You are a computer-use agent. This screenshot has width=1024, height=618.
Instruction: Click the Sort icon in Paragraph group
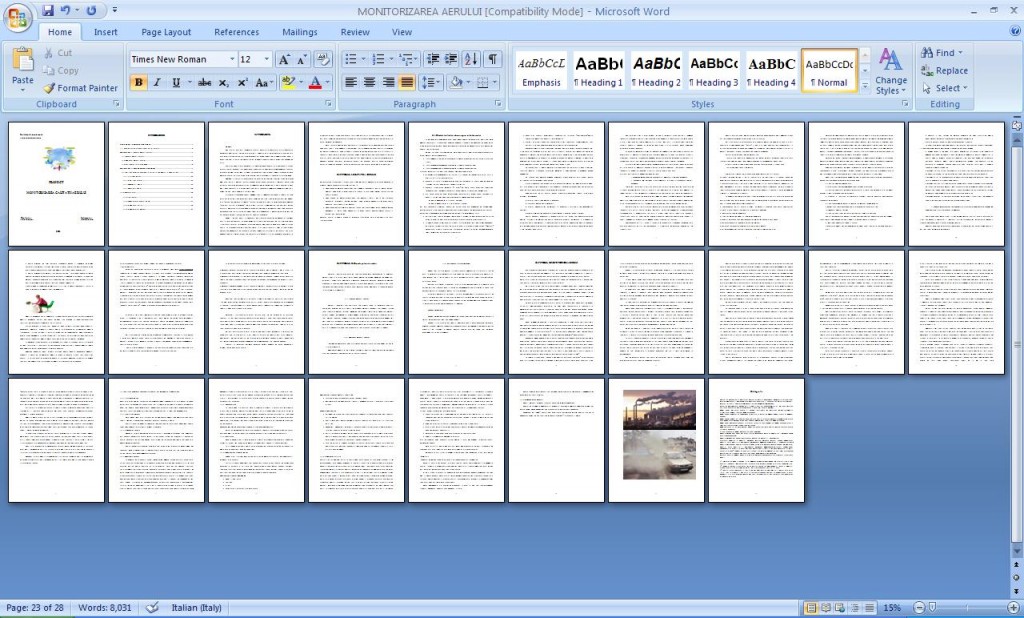tap(471, 59)
